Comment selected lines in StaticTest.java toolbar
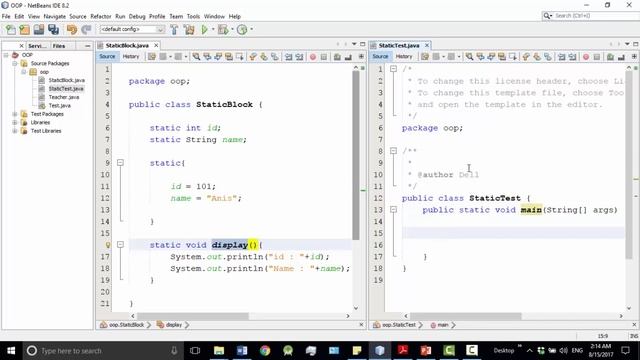The width and height of the screenshot is (640, 360). coord(610,57)
